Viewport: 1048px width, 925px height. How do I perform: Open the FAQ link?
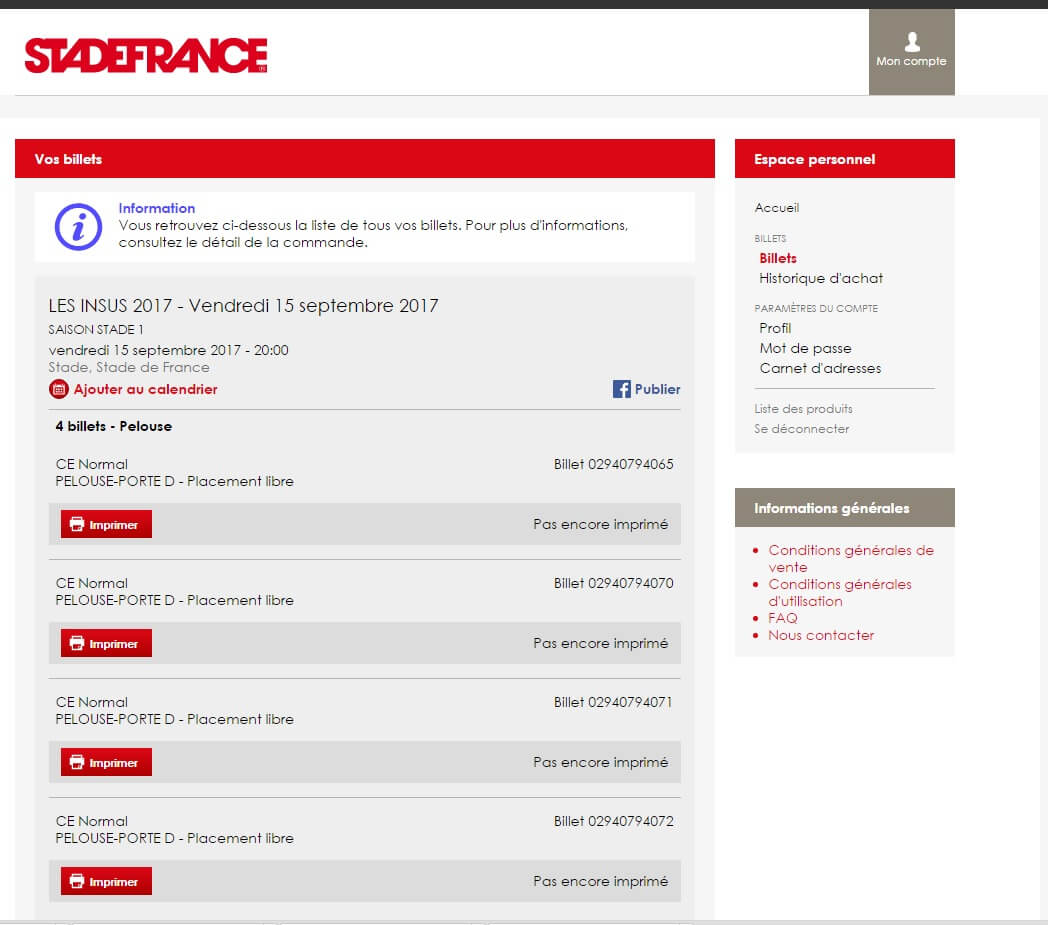click(783, 618)
